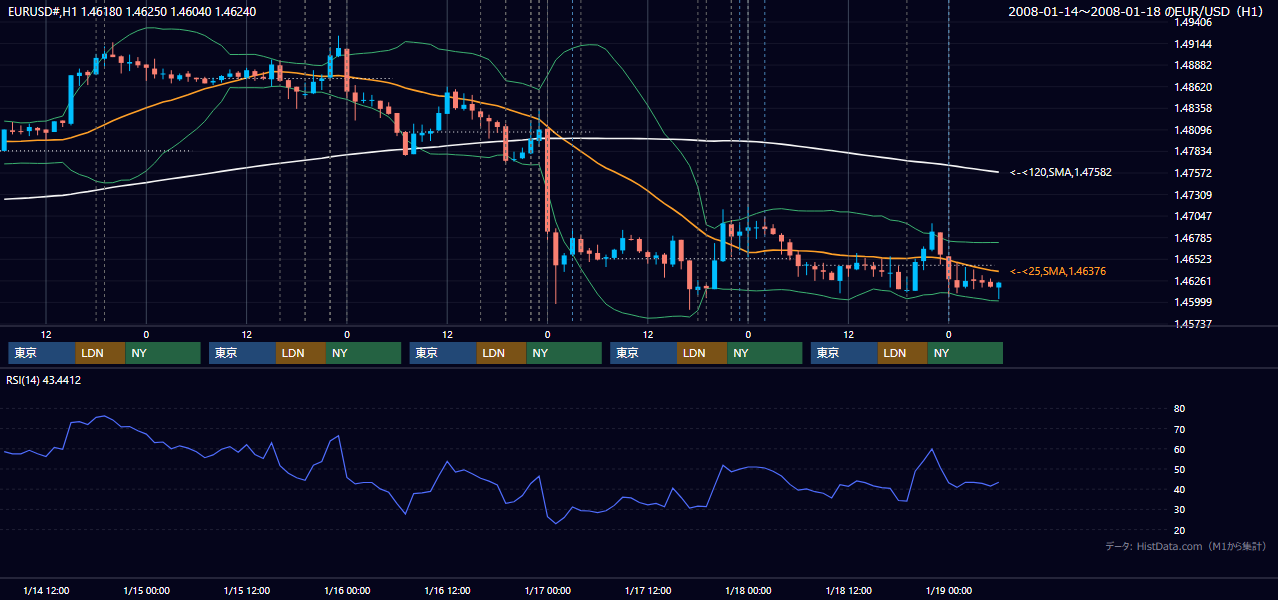Select the 1/15 00:00 time axis label
Viewport: 1278px width, 600px height.
pos(146,591)
